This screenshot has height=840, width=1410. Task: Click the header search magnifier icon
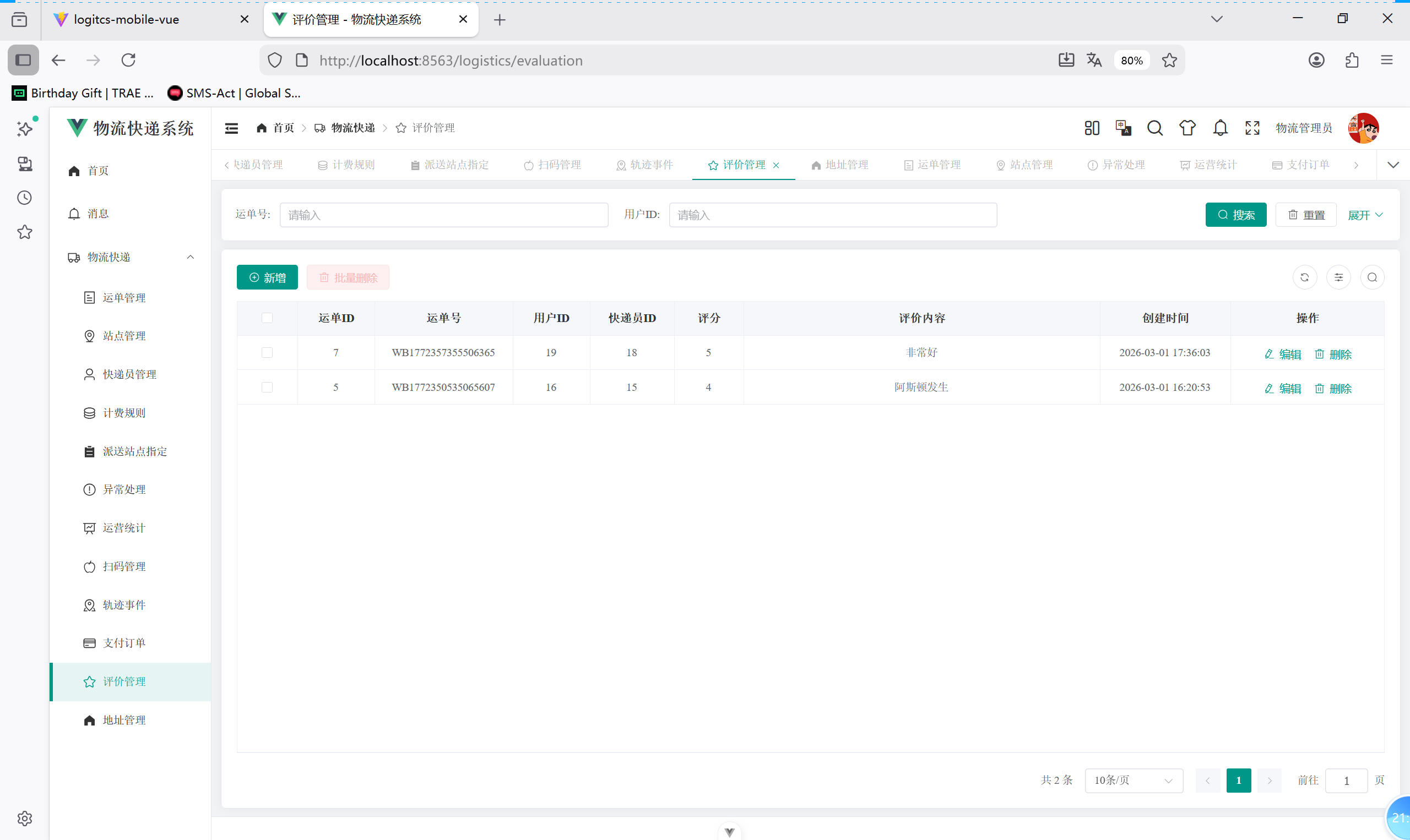click(x=1154, y=128)
